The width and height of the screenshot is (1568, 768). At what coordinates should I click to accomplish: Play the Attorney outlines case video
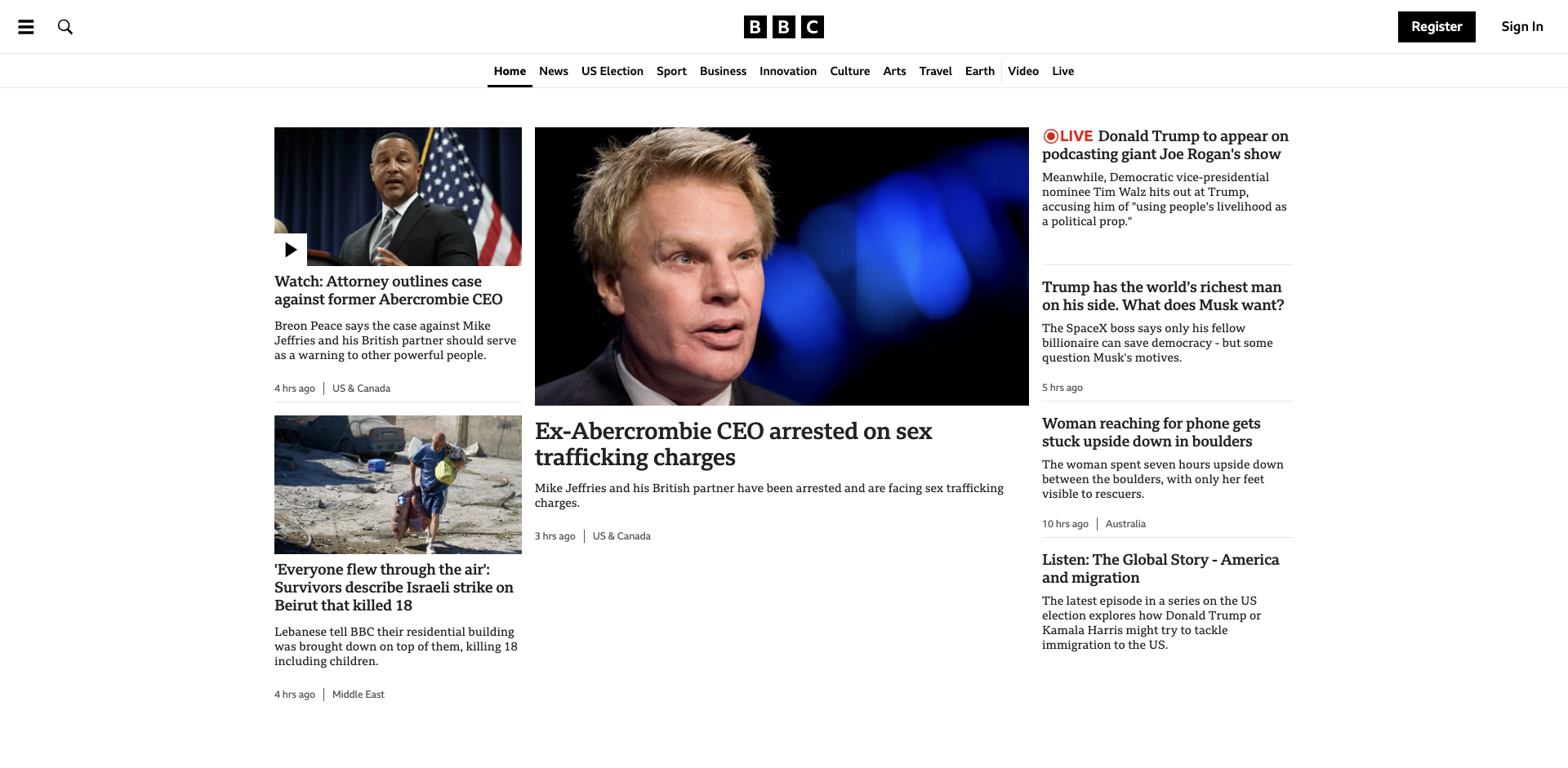[x=291, y=250]
